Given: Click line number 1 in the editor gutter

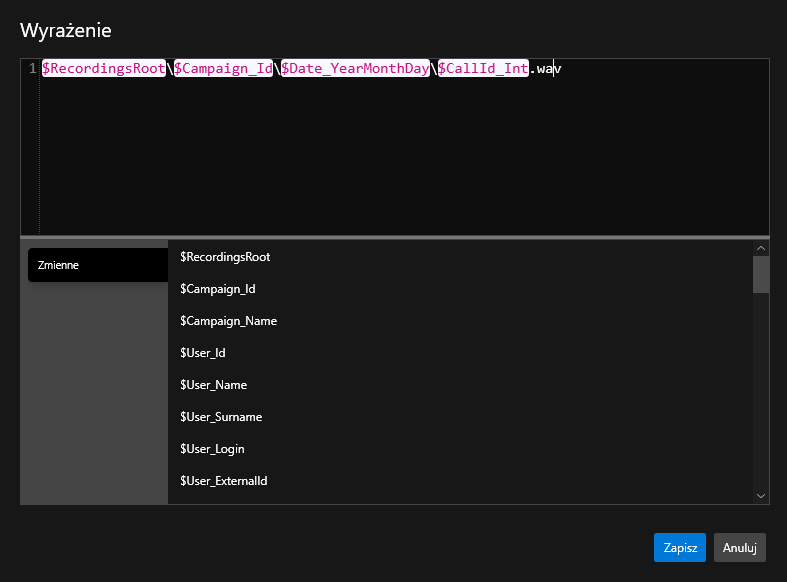Looking at the screenshot, I should pyautogui.click(x=32, y=68).
